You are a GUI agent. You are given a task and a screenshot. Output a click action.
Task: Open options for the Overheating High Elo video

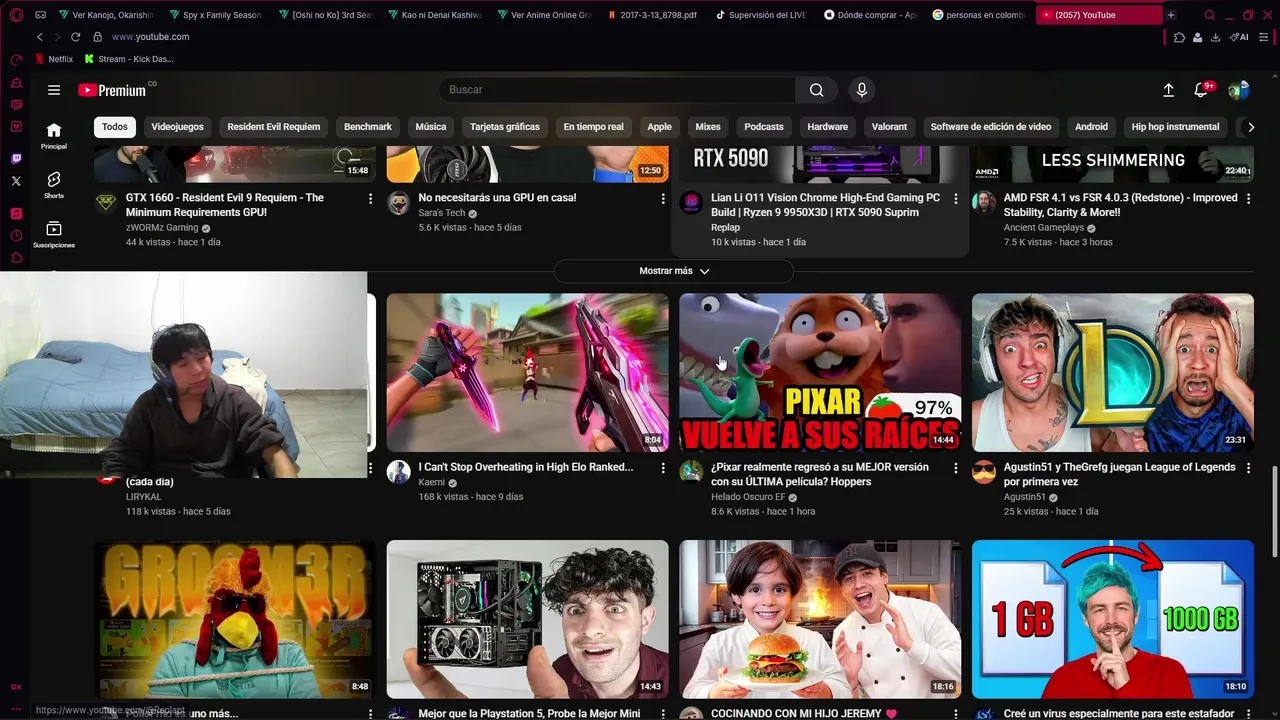tap(663, 468)
